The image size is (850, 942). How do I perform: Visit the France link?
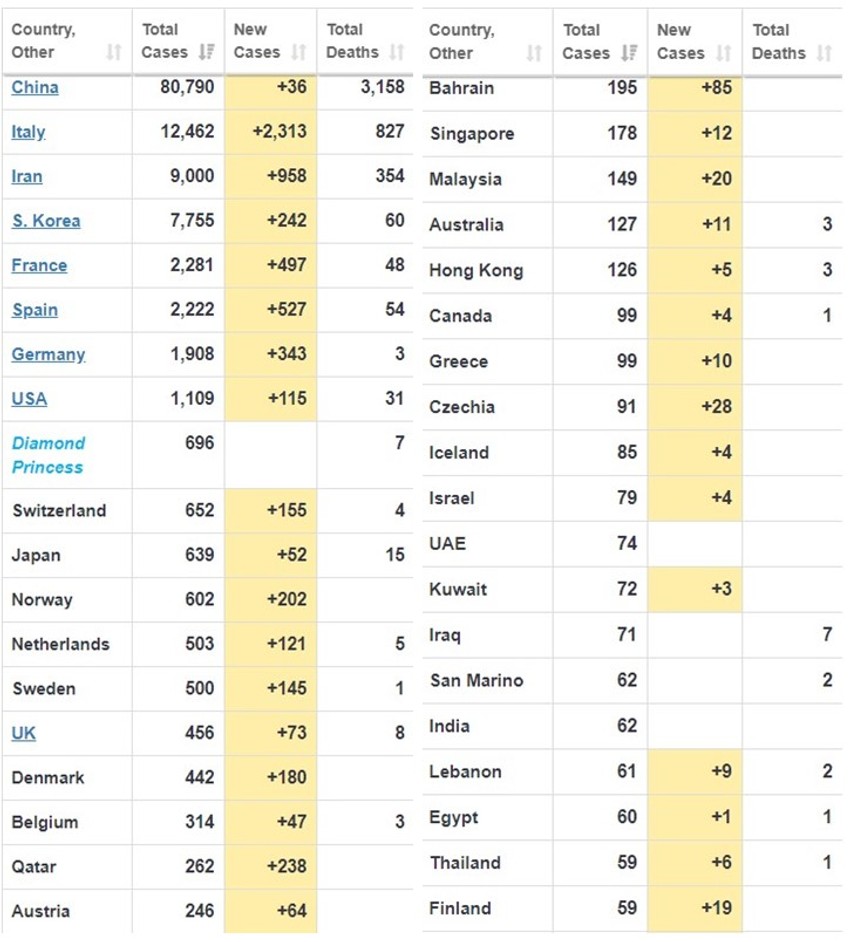pyautogui.click(x=39, y=266)
